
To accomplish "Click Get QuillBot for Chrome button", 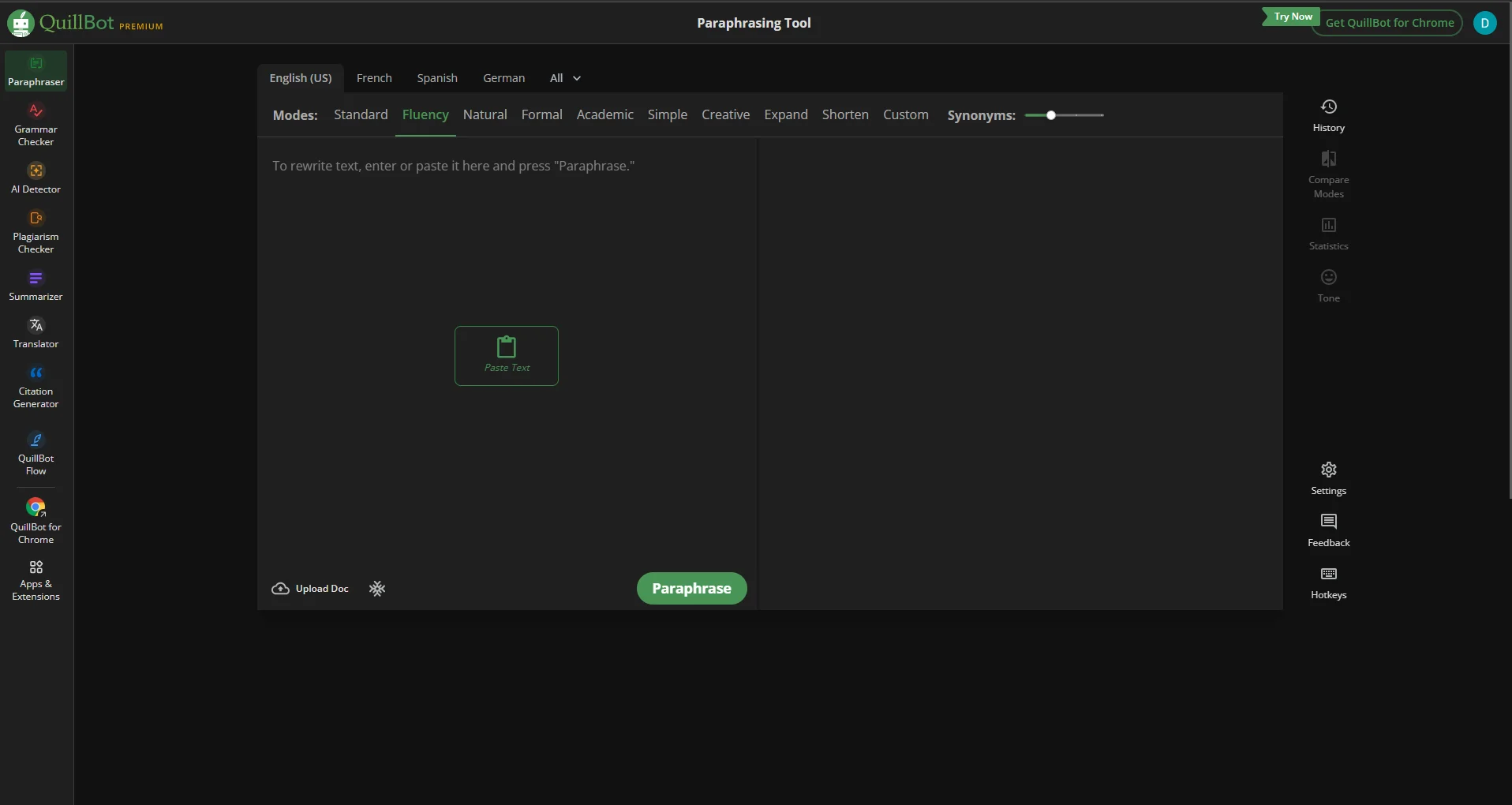I will [1389, 23].
